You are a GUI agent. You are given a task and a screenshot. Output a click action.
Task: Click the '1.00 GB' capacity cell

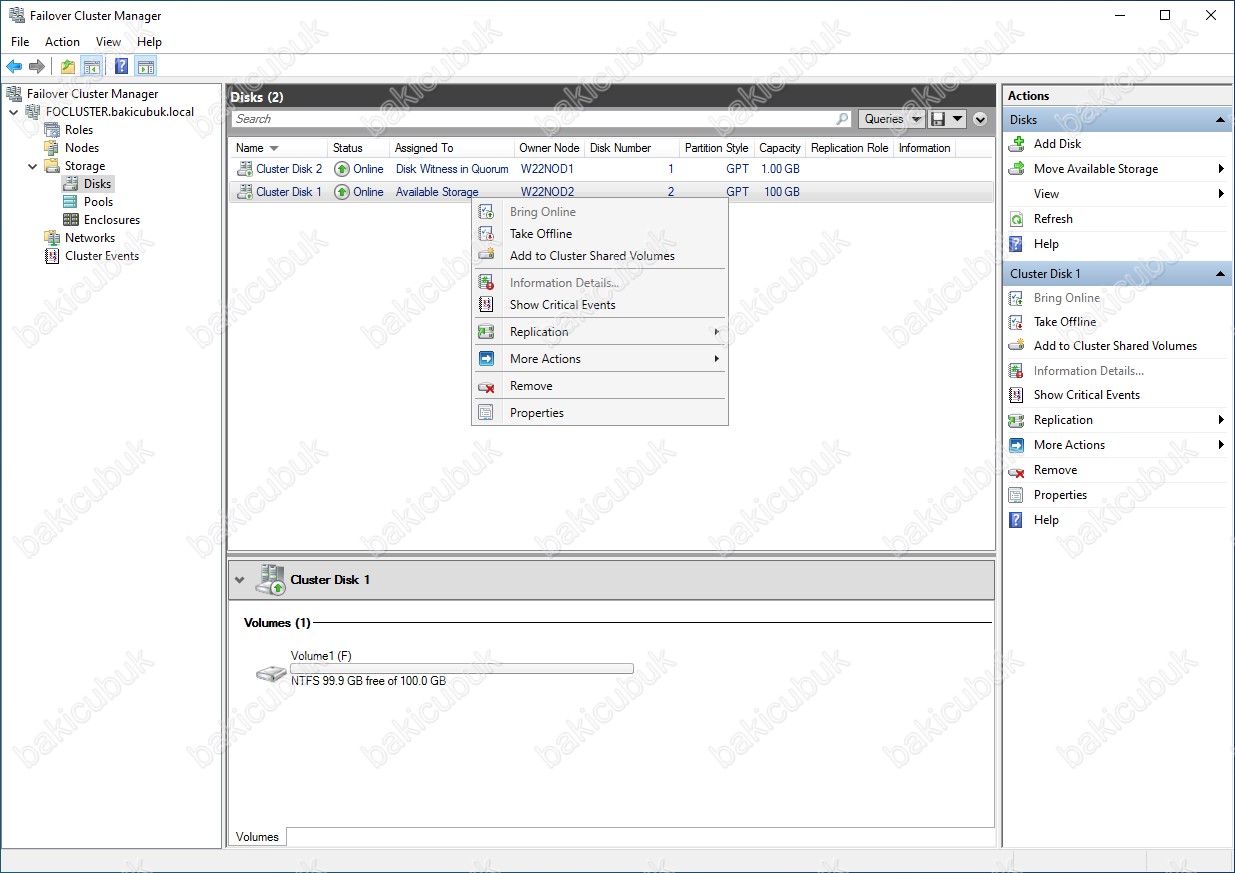click(x=780, y=169)
